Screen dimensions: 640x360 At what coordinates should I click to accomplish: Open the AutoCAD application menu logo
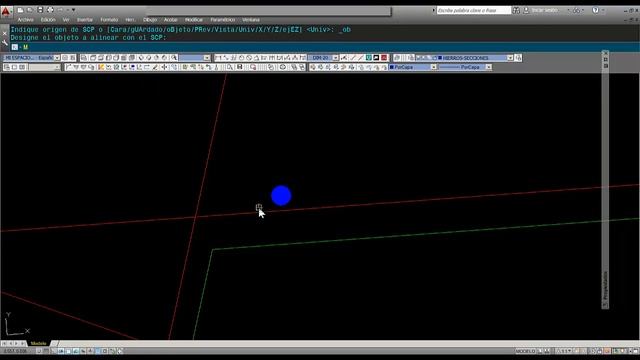point(6,11)
